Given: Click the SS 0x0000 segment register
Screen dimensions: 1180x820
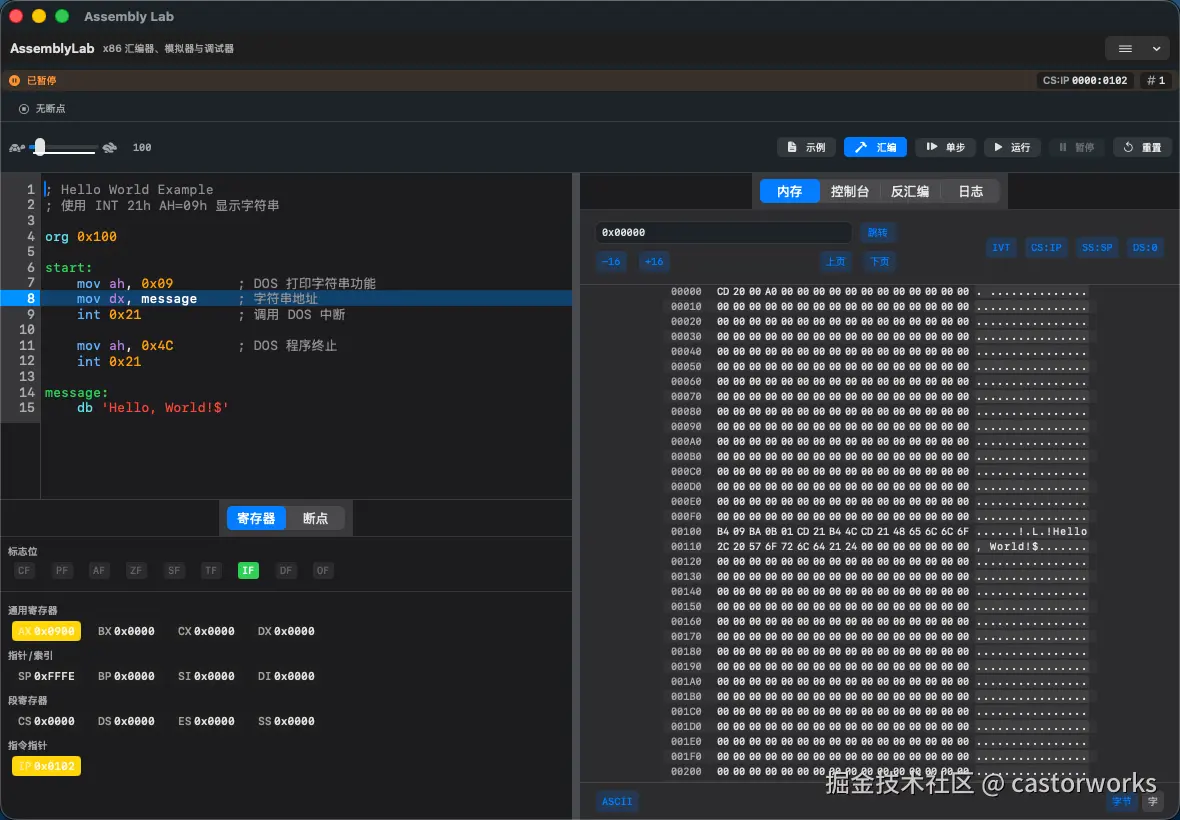Looking at the screenshot, I should pyautogui.click(x=286, y=721).
